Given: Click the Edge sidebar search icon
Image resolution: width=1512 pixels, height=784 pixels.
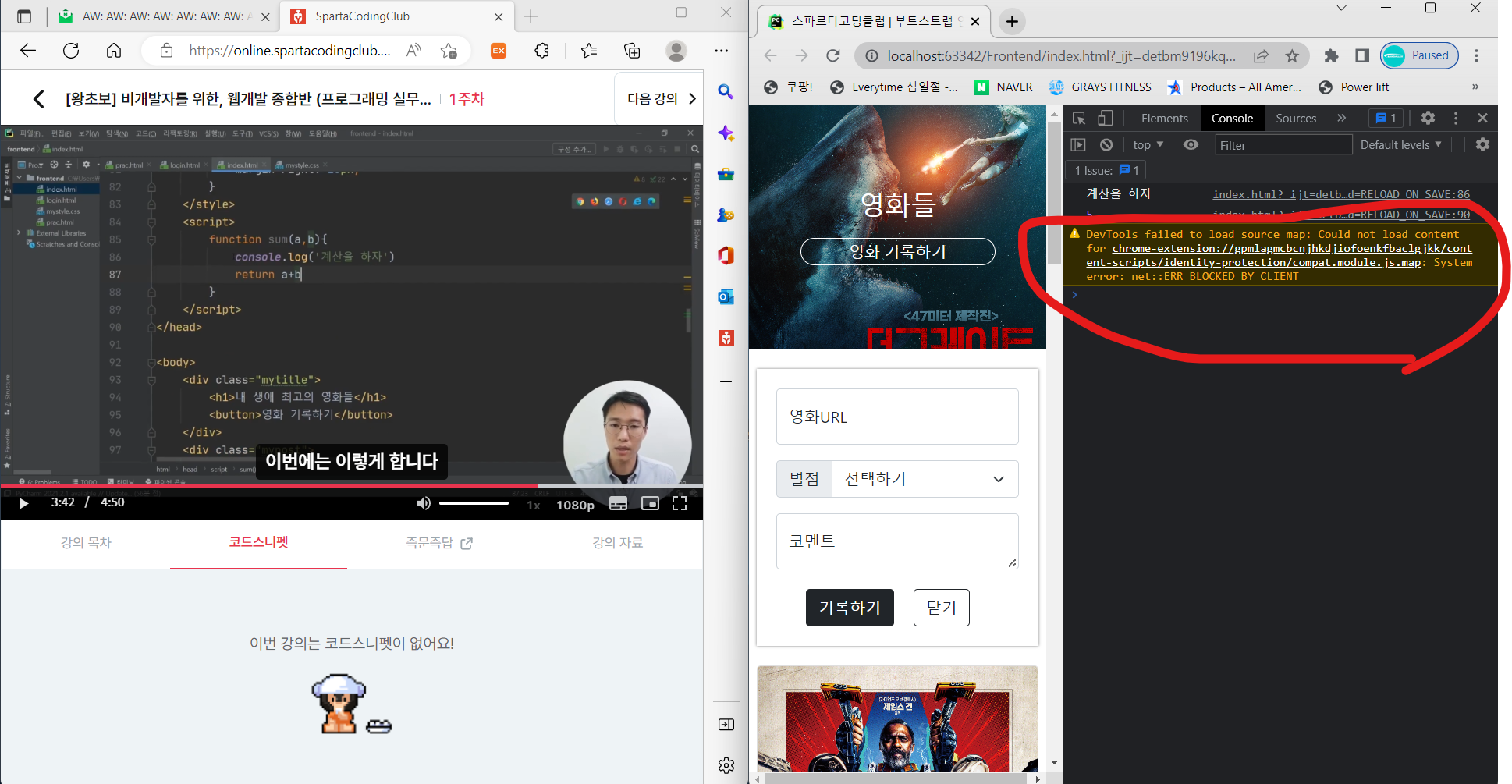Looking at the screenshot, I should (x=726, y=92).
